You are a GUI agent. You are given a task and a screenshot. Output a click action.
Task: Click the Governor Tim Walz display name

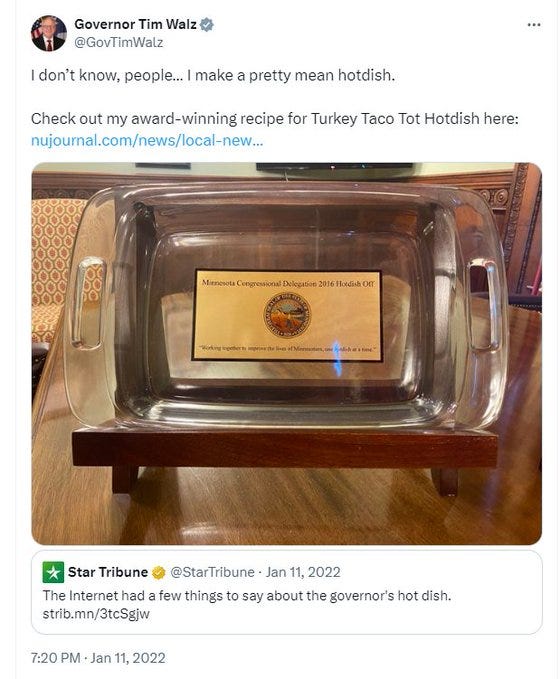click(x=136, y=24)
